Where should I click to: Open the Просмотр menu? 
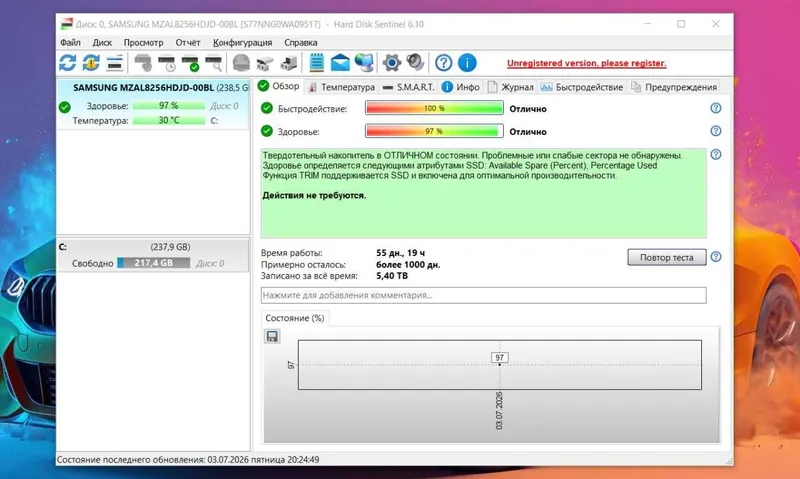143,42
